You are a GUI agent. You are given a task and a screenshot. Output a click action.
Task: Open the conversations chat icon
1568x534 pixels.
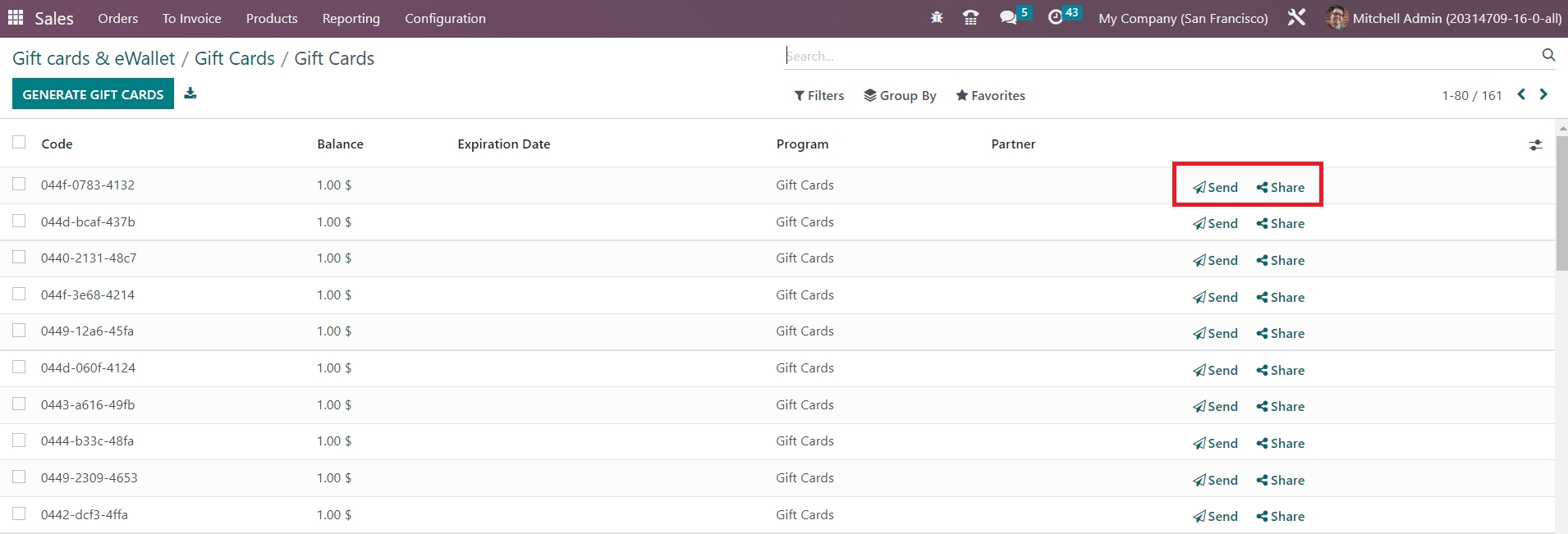1008,18
